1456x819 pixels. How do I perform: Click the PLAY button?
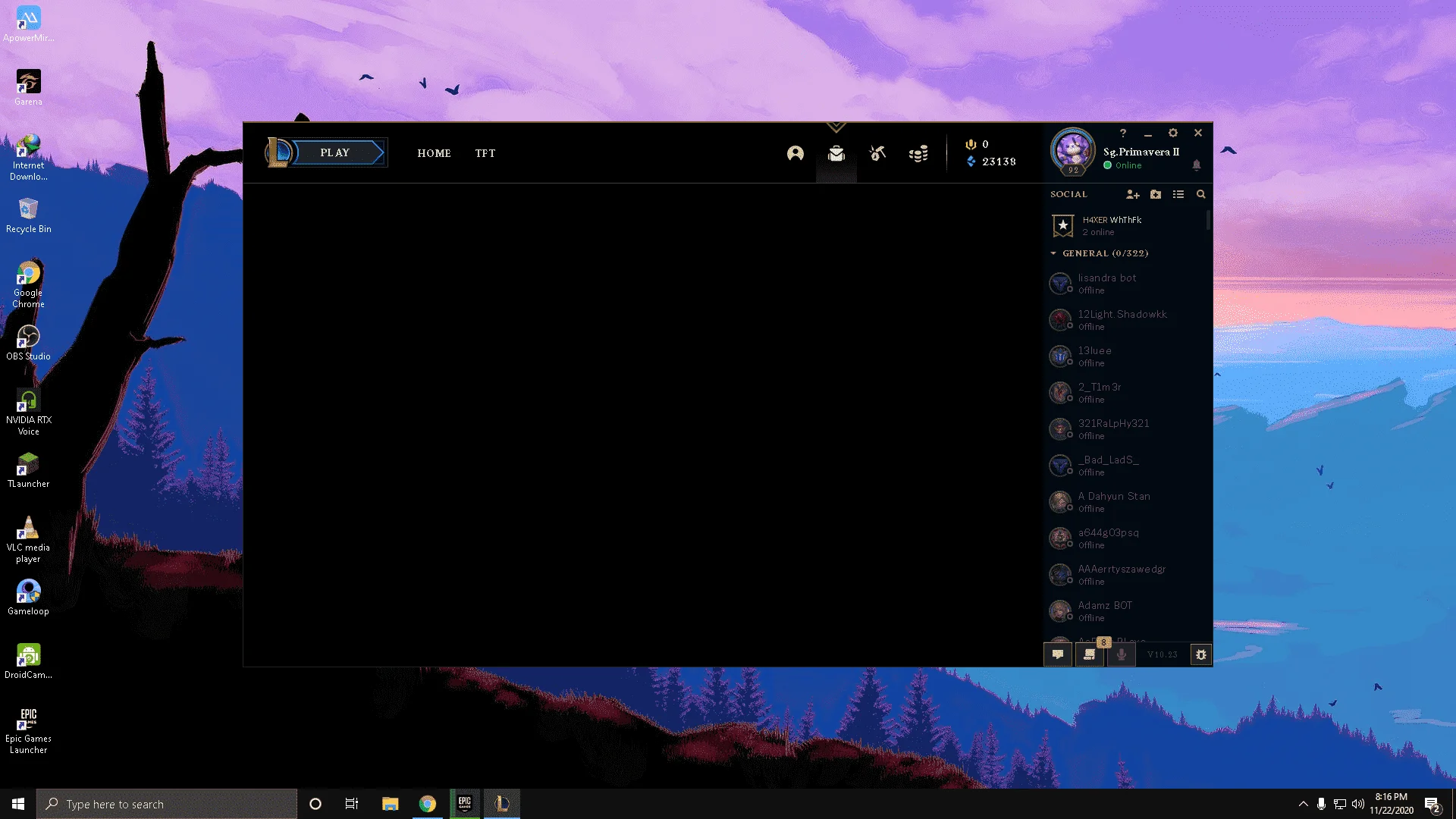pyautogui.click(x=334, y=152)
